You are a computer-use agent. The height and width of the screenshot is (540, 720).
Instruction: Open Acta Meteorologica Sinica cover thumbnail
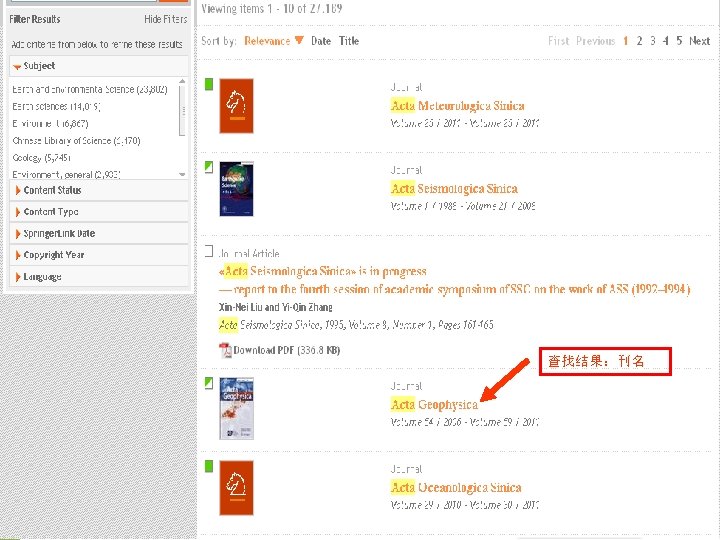236,106
